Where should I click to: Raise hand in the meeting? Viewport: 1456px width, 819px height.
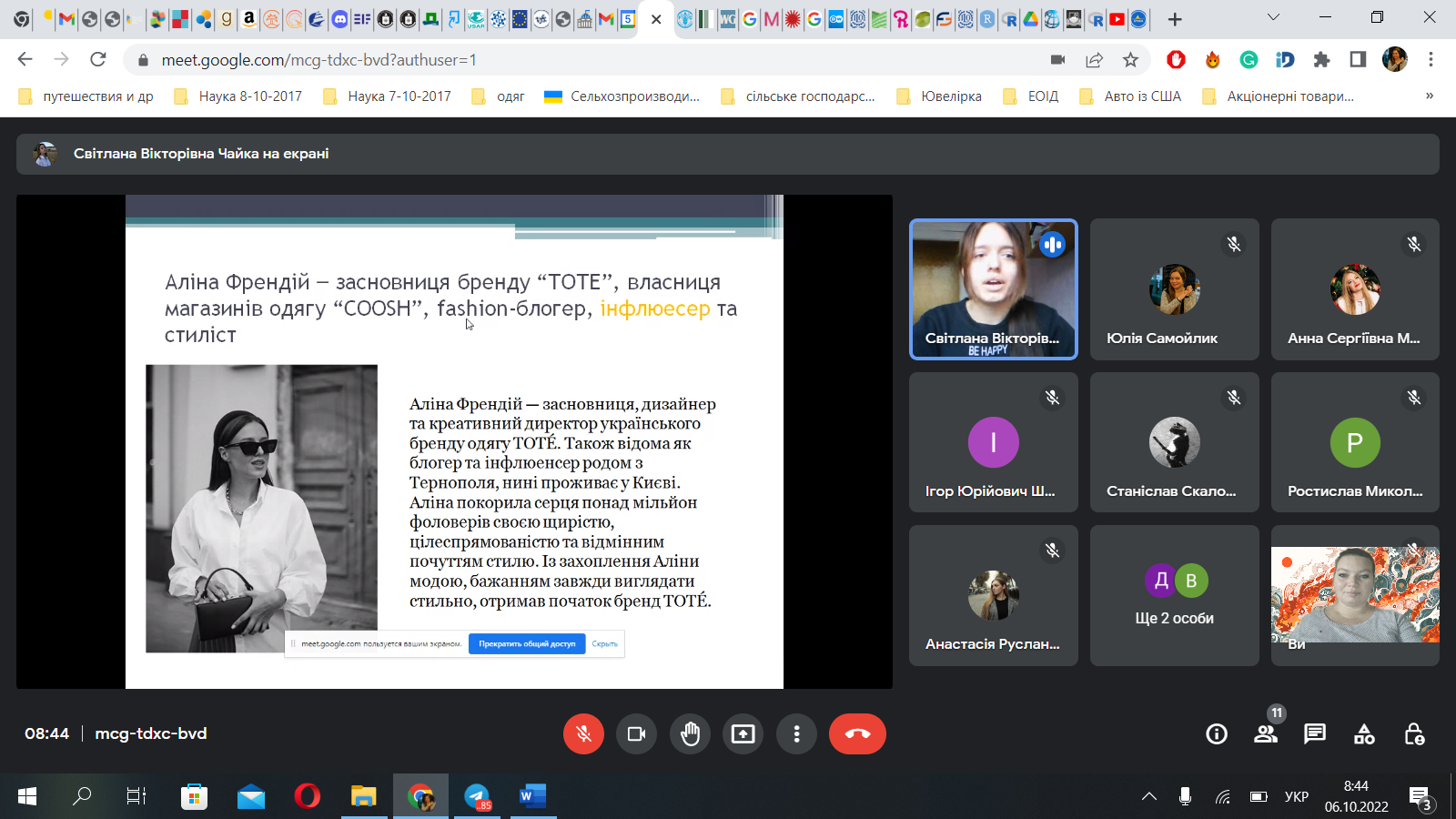coord(690,733)
